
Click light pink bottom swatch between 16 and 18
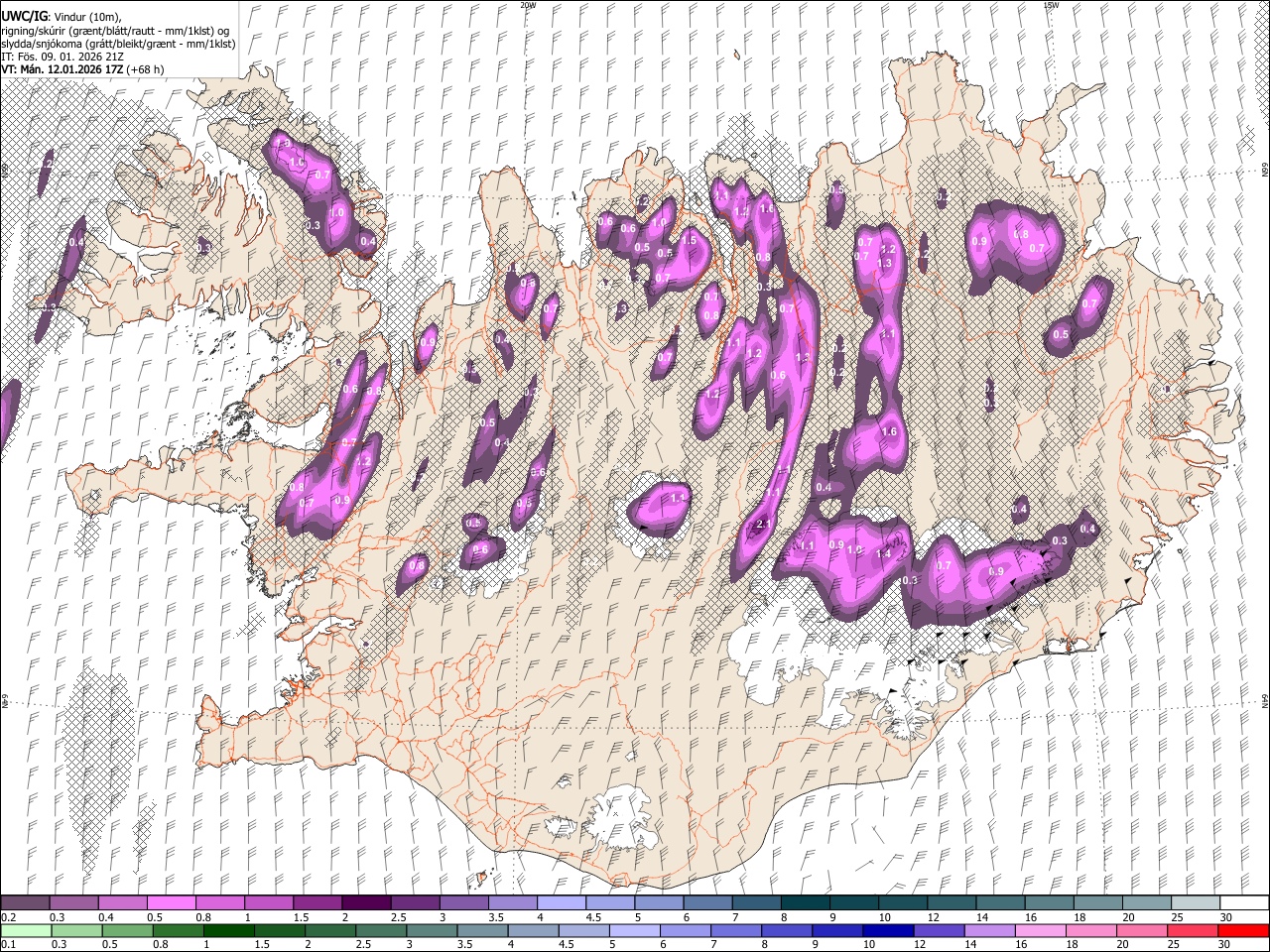tap(1040, 930)
